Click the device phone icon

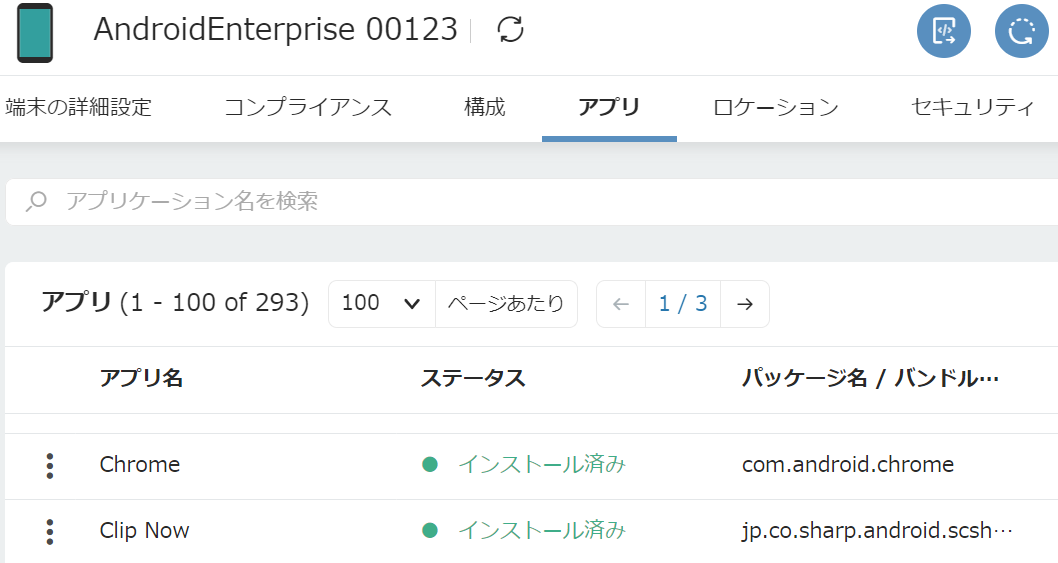[x=35, y=32]
